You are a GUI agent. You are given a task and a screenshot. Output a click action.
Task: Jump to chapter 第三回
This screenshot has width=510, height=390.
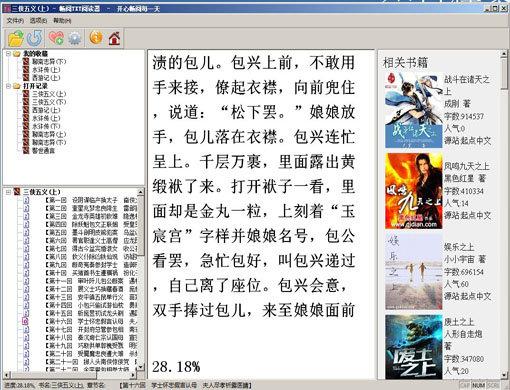pos(91,216)
